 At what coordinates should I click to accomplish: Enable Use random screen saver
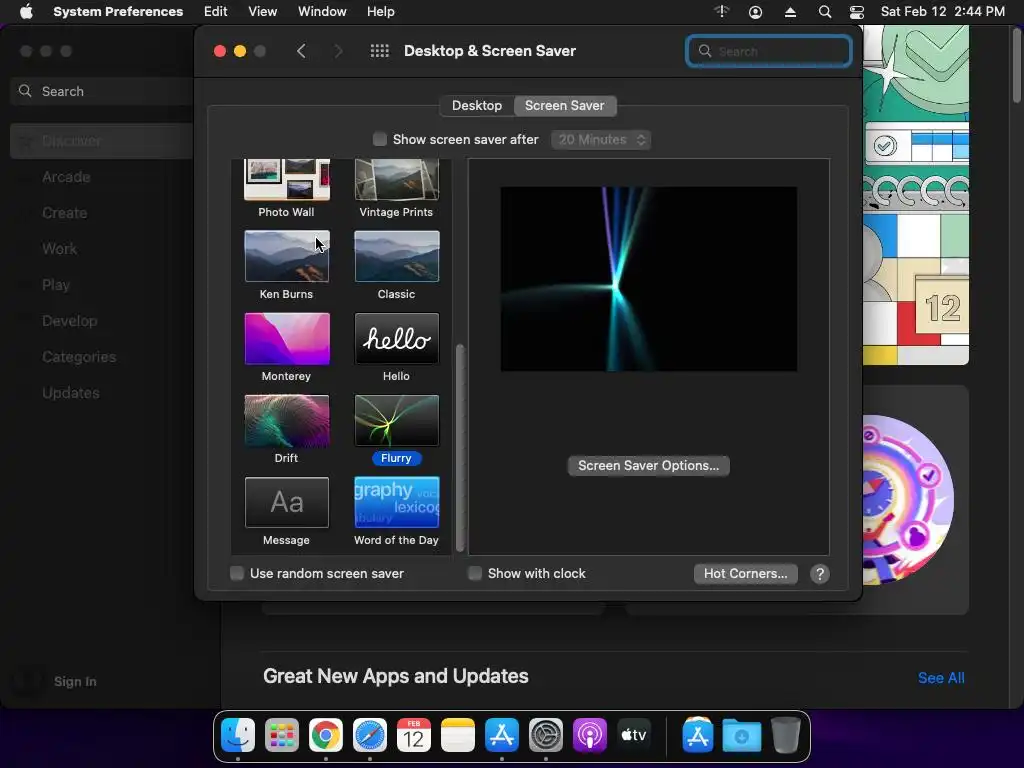point(237,573)
